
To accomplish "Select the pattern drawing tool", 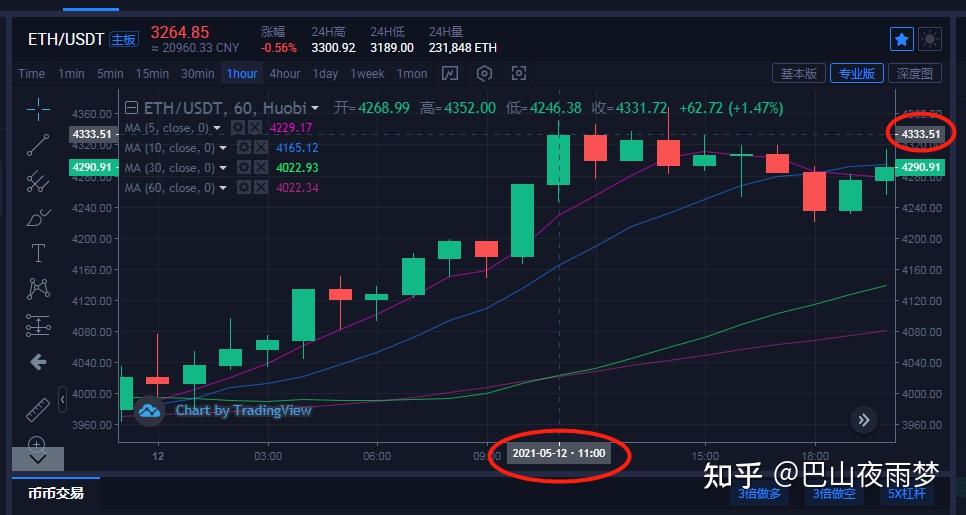I will coord(38,288).
